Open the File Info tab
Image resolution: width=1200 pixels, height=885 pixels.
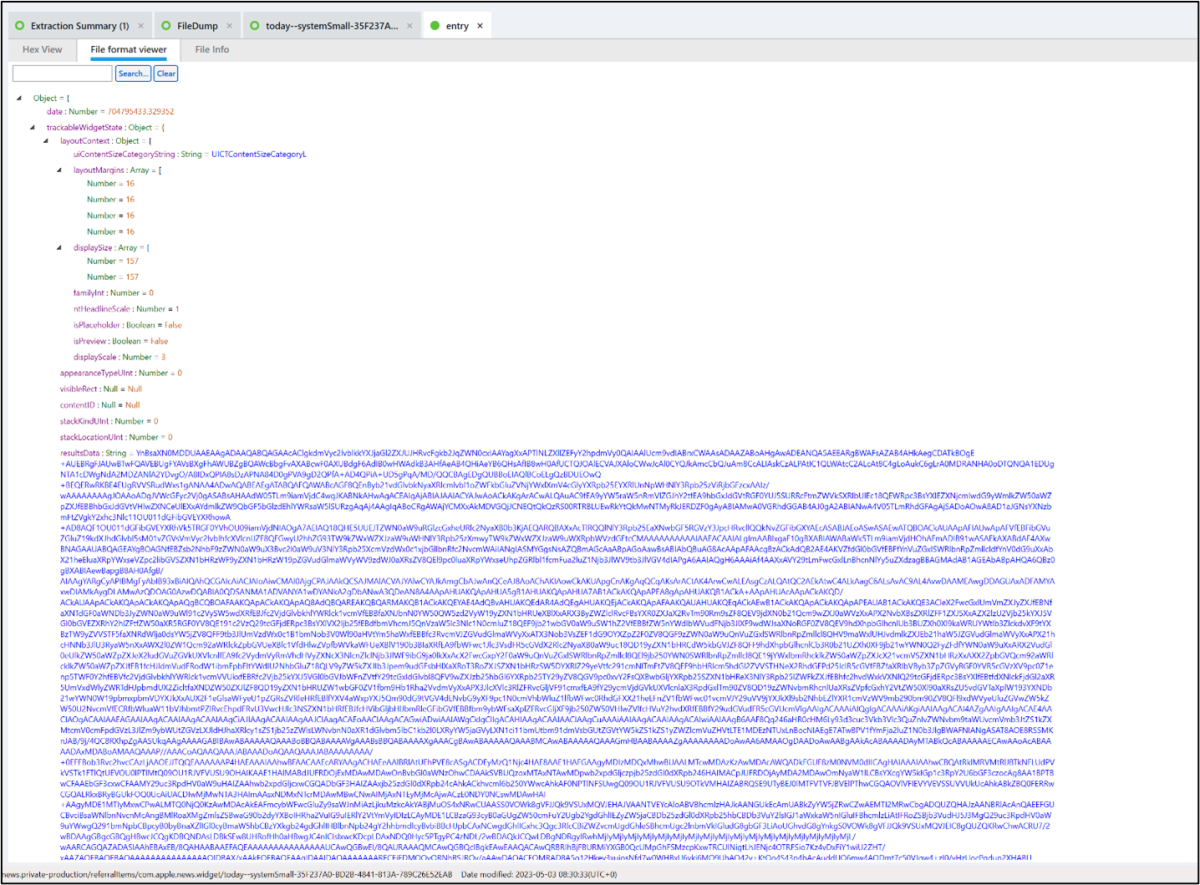click(x=211, y=48)
